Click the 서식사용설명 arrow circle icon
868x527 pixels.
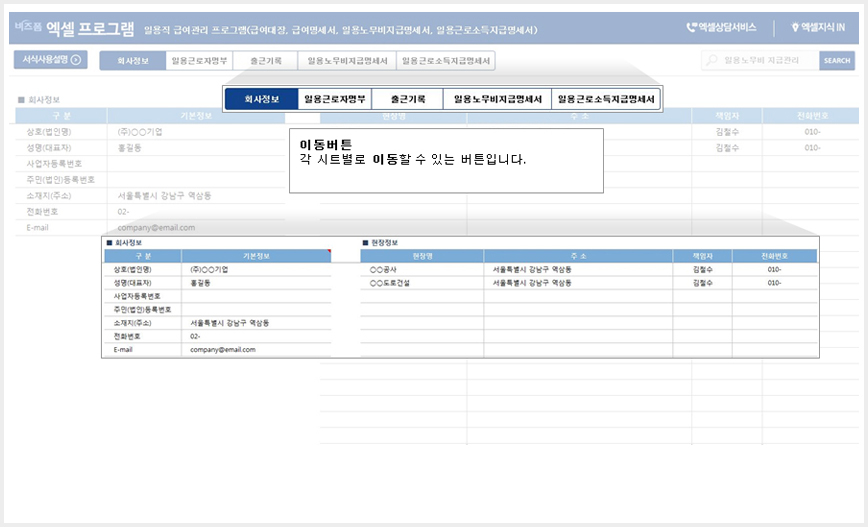pyautogui.click(x=76, y=60)
